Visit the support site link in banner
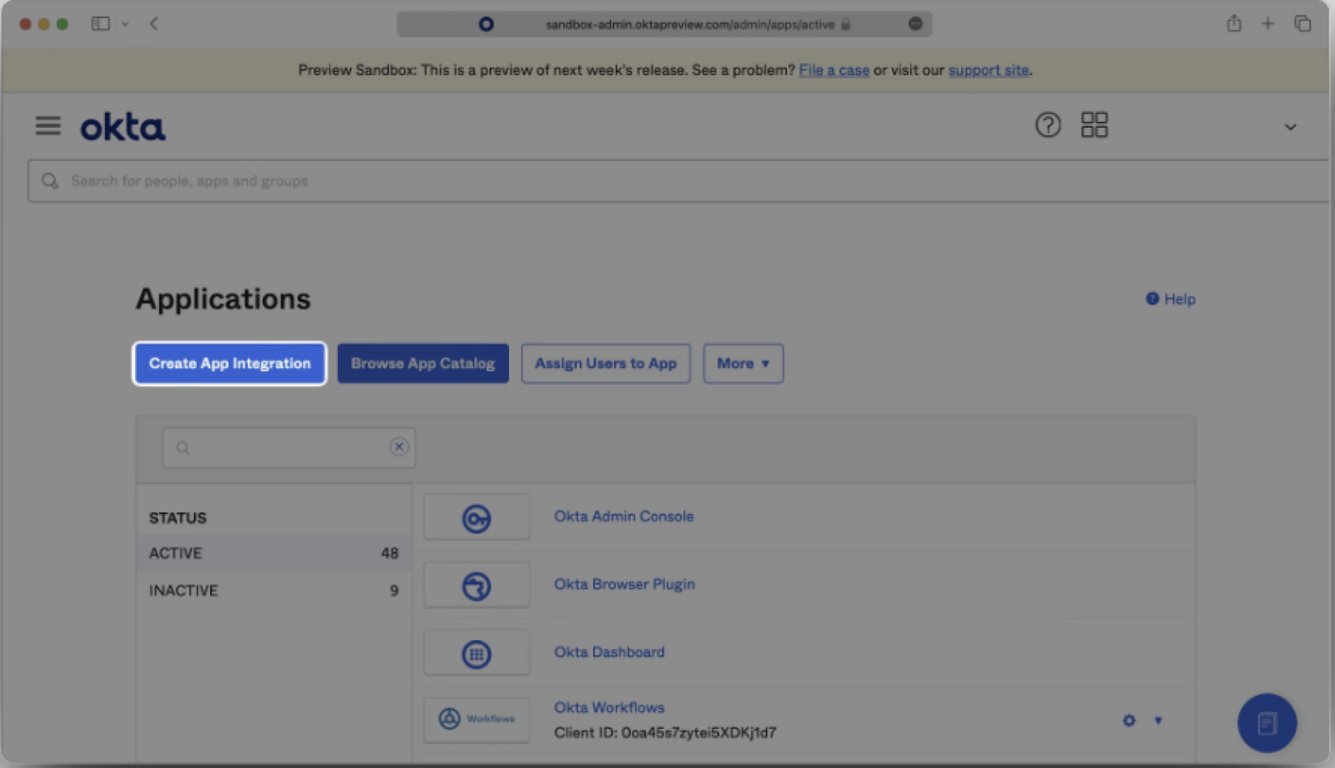The height and width of the screenshot is (768, 1335). (x=988, y=70)
